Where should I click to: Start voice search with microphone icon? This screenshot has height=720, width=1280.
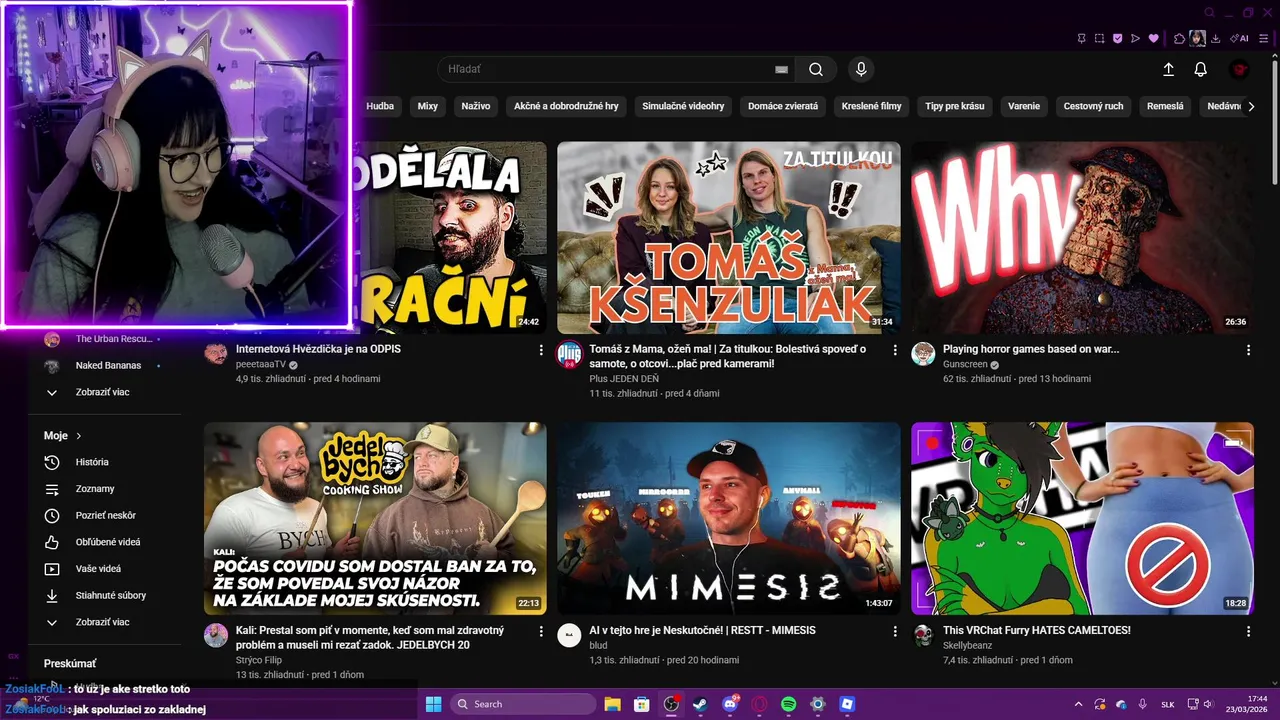point(860,69)
